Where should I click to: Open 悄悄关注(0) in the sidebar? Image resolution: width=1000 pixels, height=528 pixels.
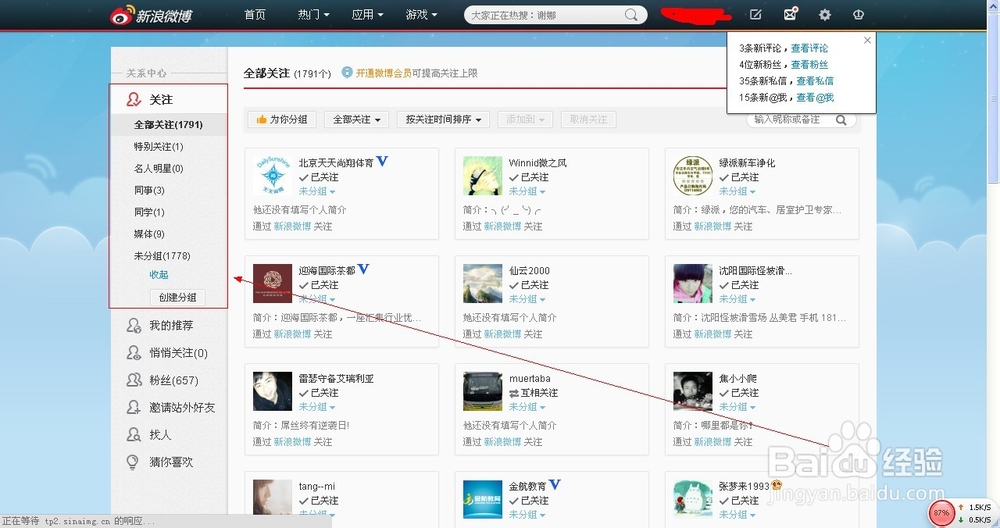tap(178, 353)
